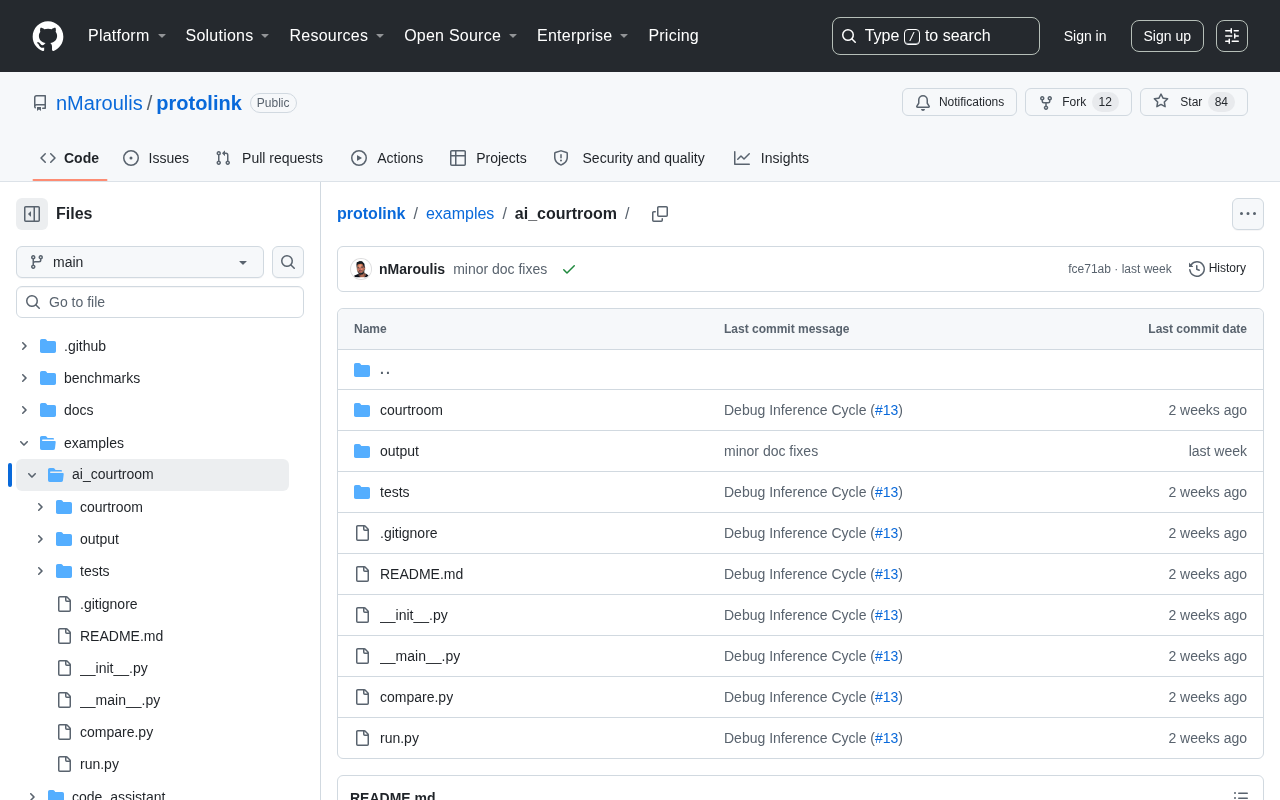Expand the sidebar courtroom folder chevron
1280x800 pixels.
point(40,507)
